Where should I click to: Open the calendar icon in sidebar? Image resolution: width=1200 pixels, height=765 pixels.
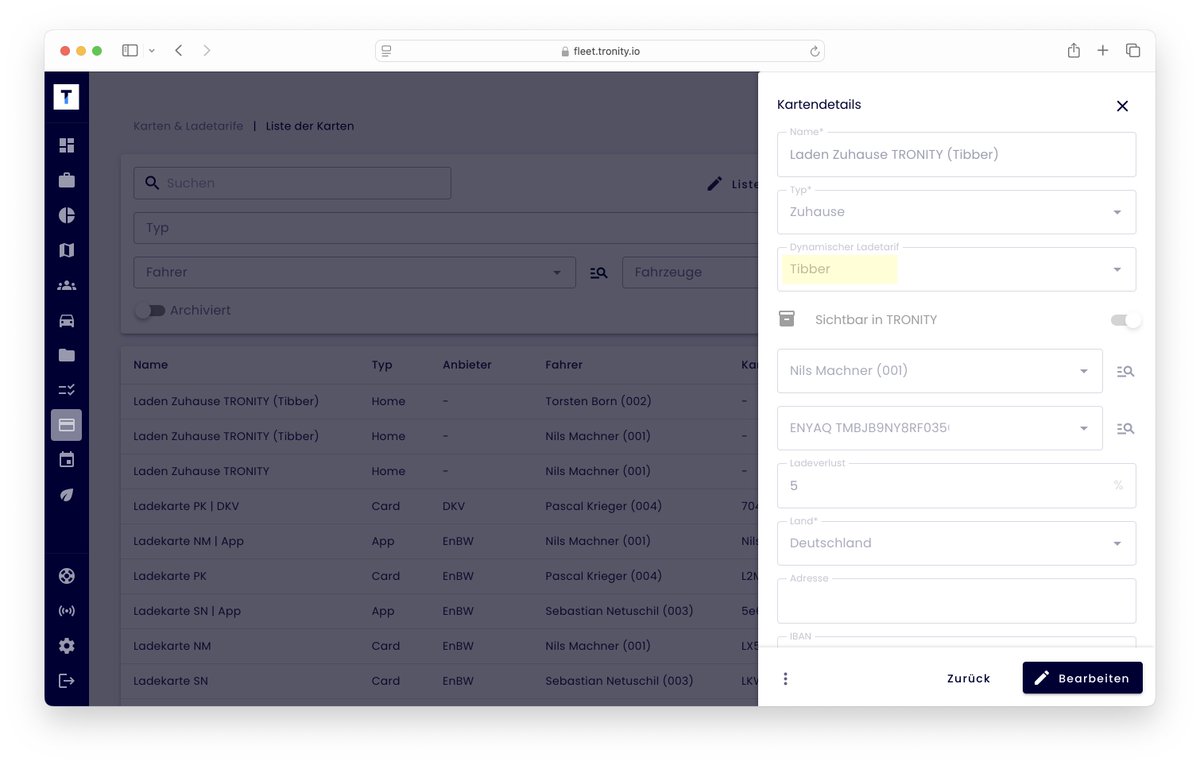point(66,460)
